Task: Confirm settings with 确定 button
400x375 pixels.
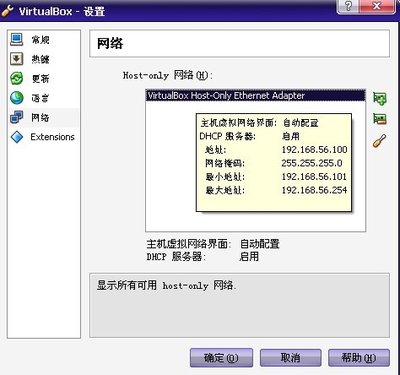Action: click(221, 358)
